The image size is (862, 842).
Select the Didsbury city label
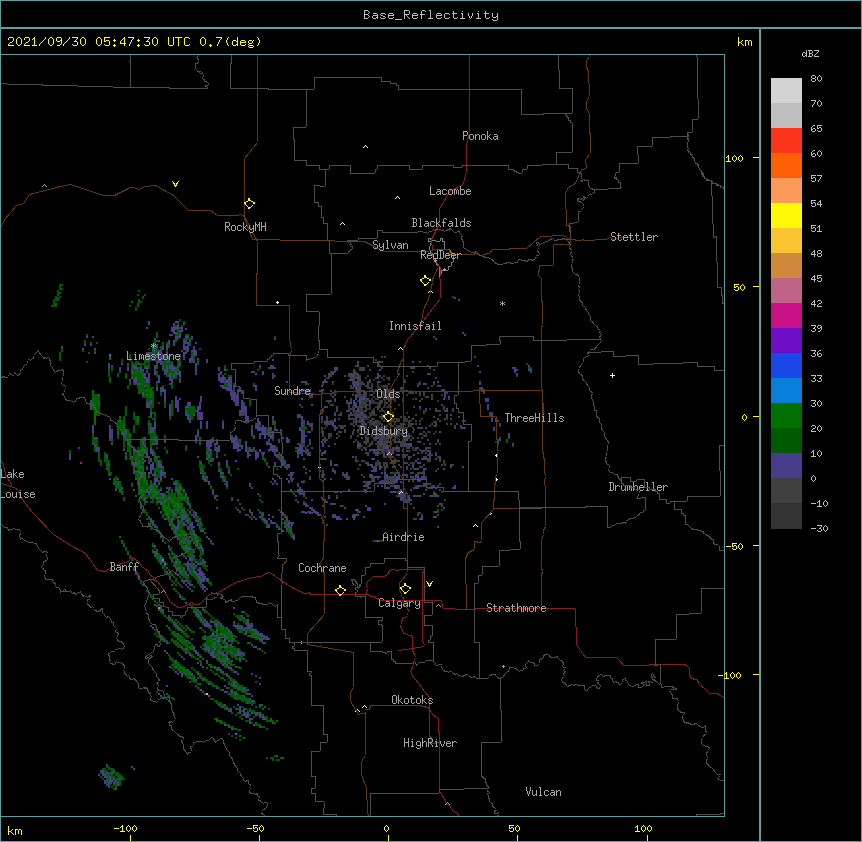pyautogui.click(x=384, y=431)
